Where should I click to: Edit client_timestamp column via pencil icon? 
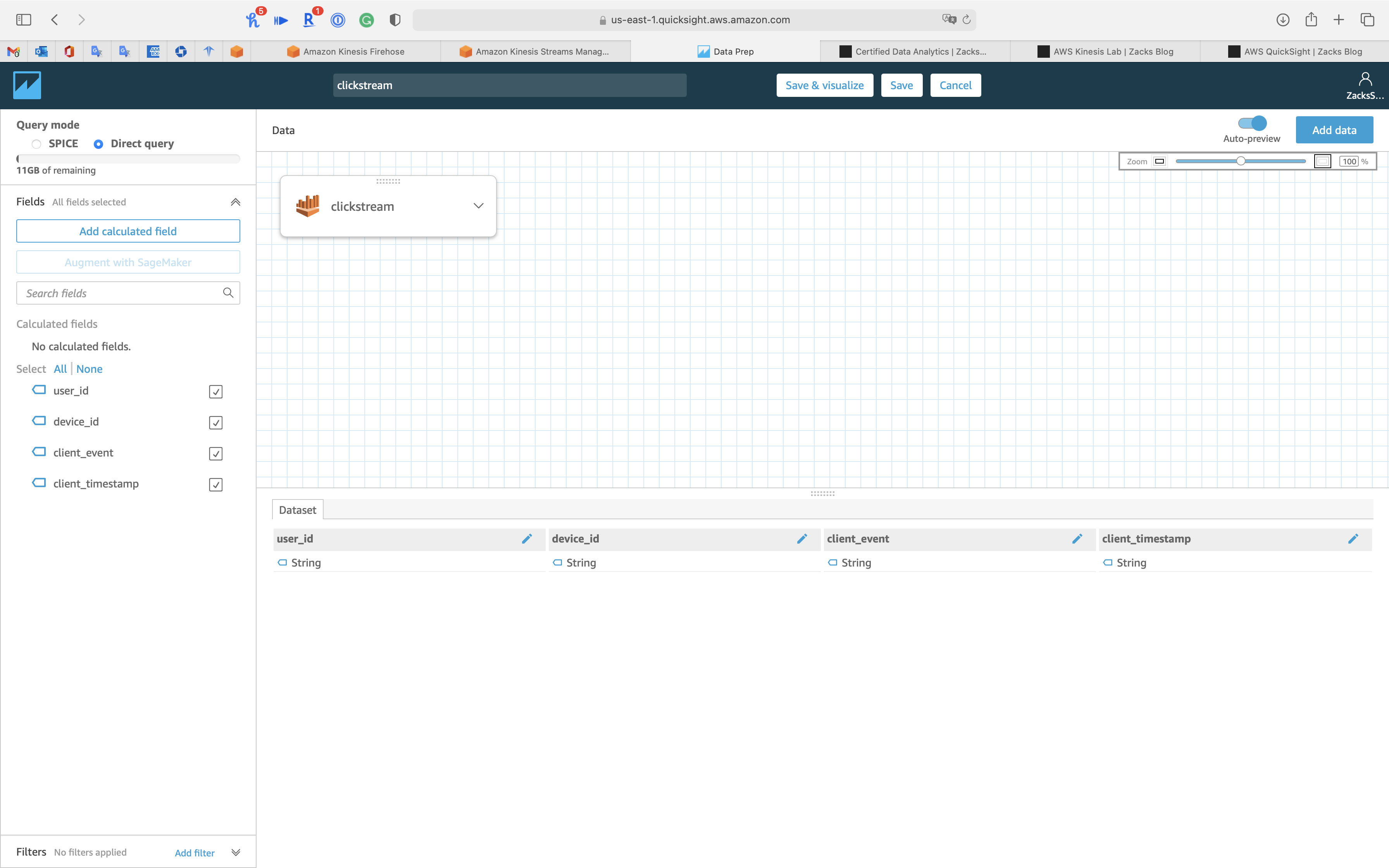[x=1353, y=539]
